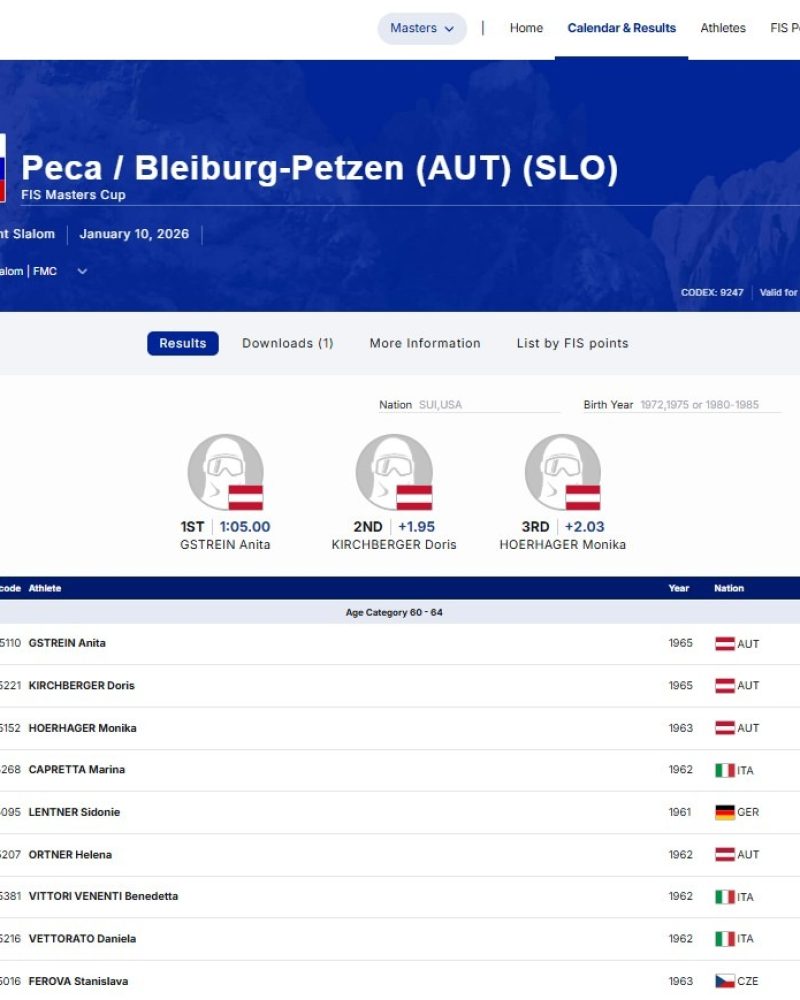
Task: Click the Home navigation link
Action: pos(526,28)
